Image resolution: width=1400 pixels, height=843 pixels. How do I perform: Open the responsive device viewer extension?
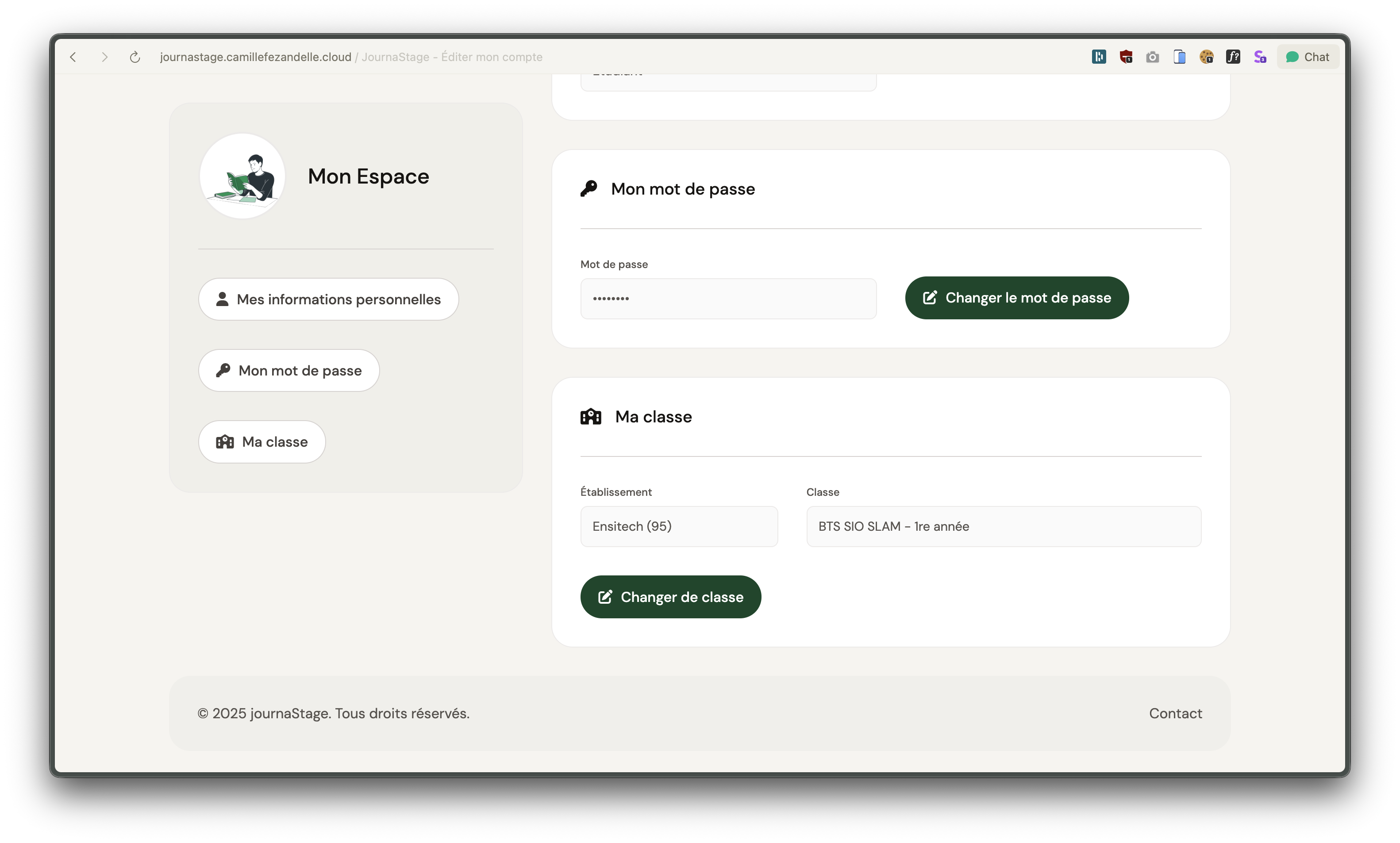click(x=1180, y=57)
